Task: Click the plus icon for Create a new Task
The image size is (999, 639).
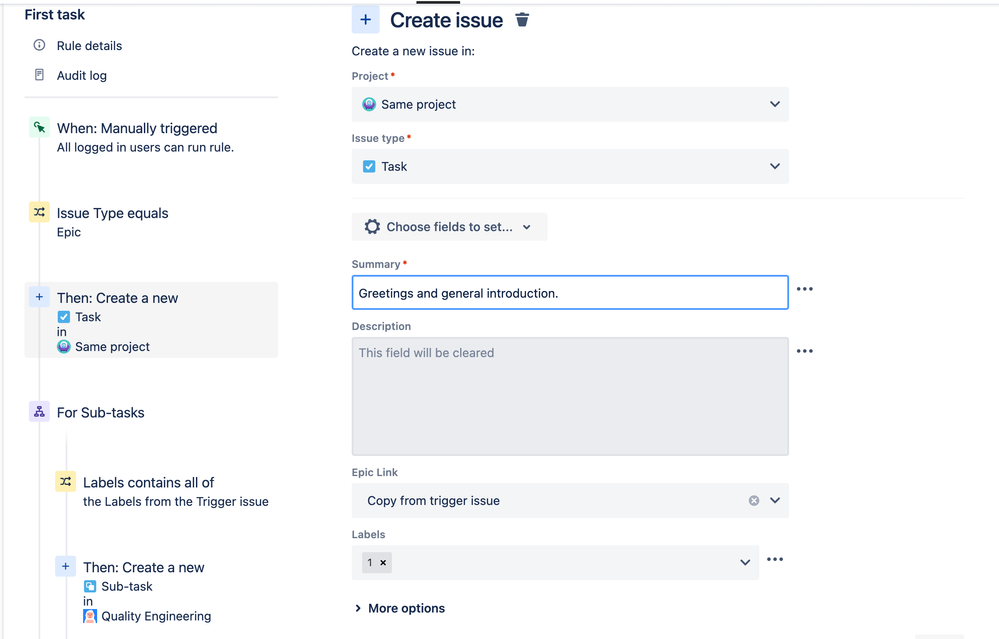Action: click(x=40, y=297)
